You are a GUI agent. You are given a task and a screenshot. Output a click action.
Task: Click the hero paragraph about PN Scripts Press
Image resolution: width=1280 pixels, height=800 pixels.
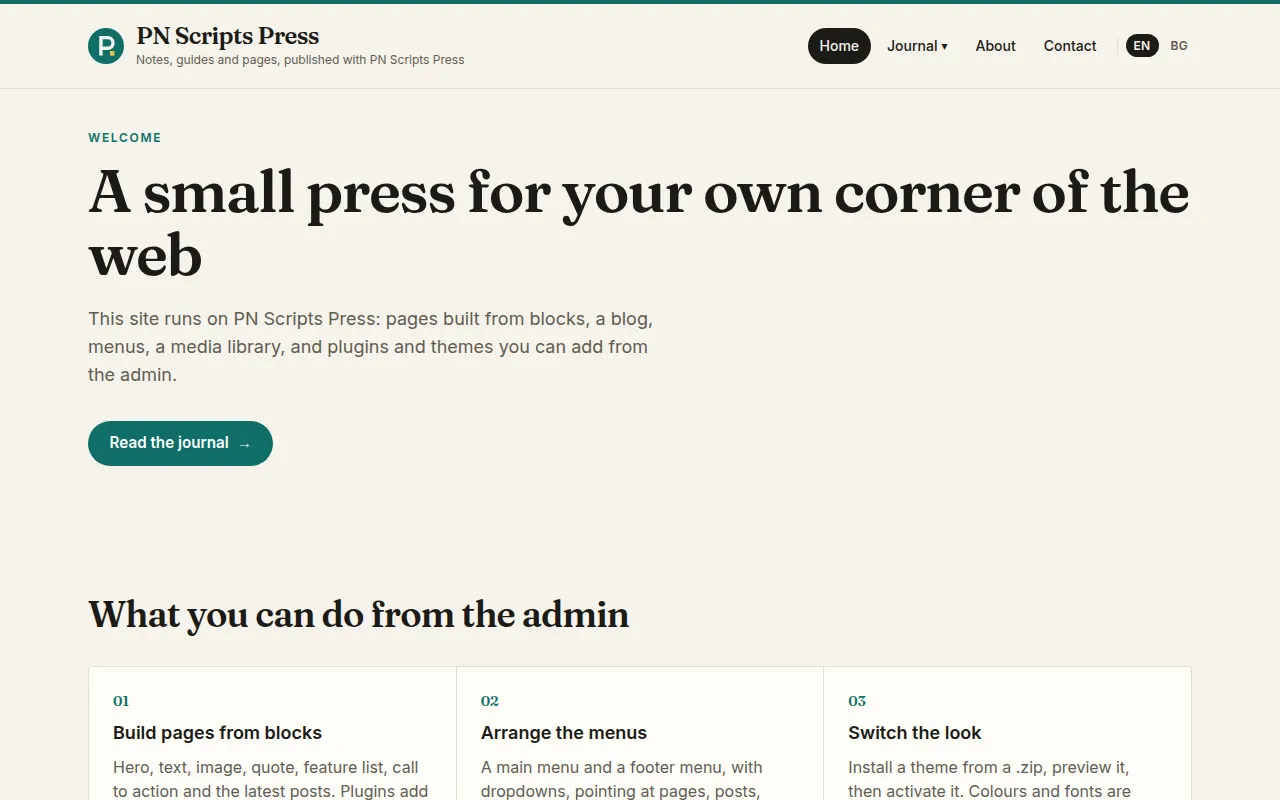pyautogui.click(x=370, y=347)
